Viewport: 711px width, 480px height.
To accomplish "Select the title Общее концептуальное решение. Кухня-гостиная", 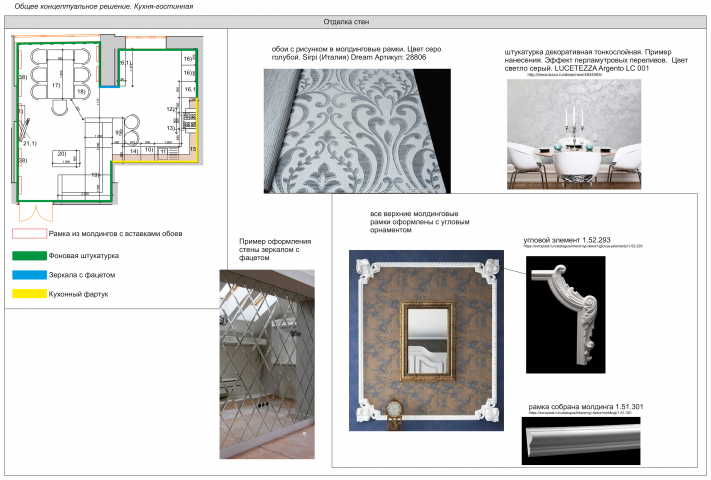I will [x=104, y=6].
